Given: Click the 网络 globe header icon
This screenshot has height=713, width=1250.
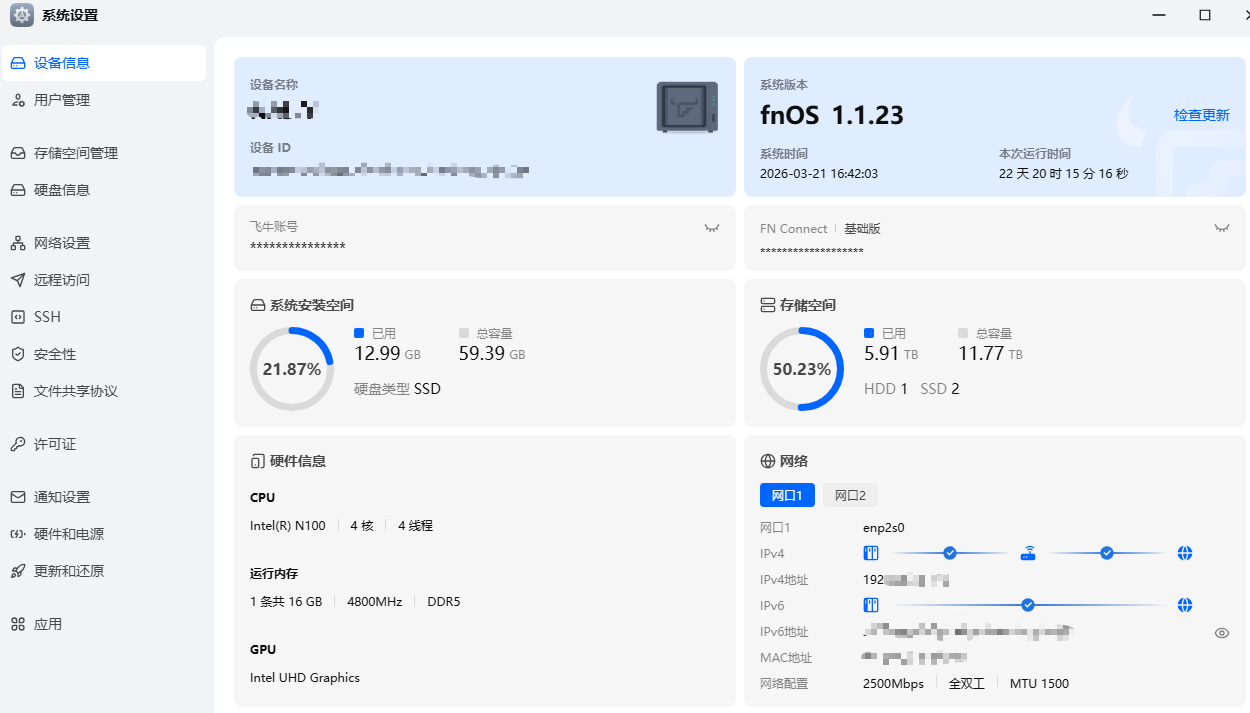Looking at the screenshot, I should click(x=768, y=461).
